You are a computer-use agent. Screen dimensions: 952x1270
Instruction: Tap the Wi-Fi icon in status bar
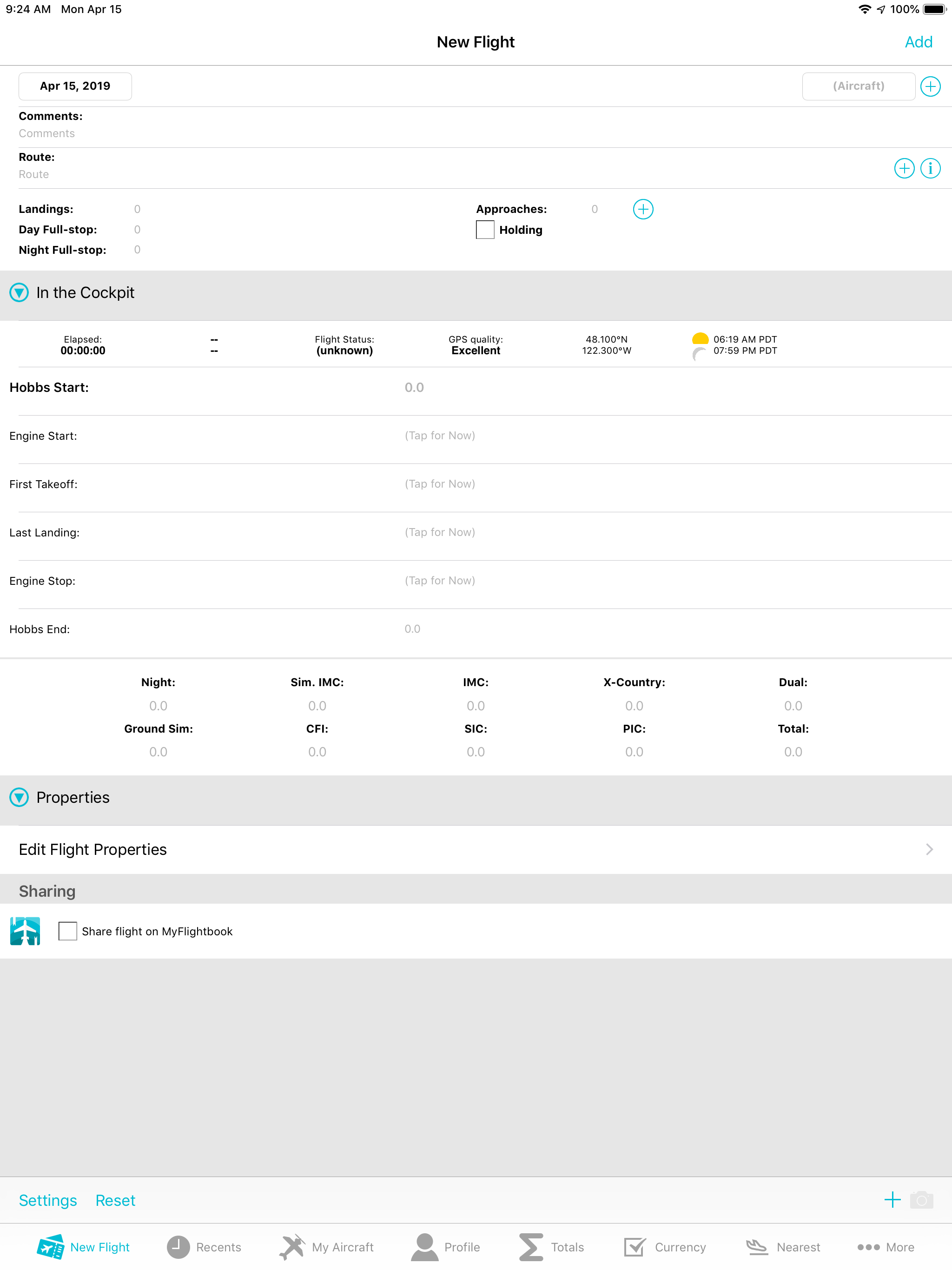coord(864,9)
